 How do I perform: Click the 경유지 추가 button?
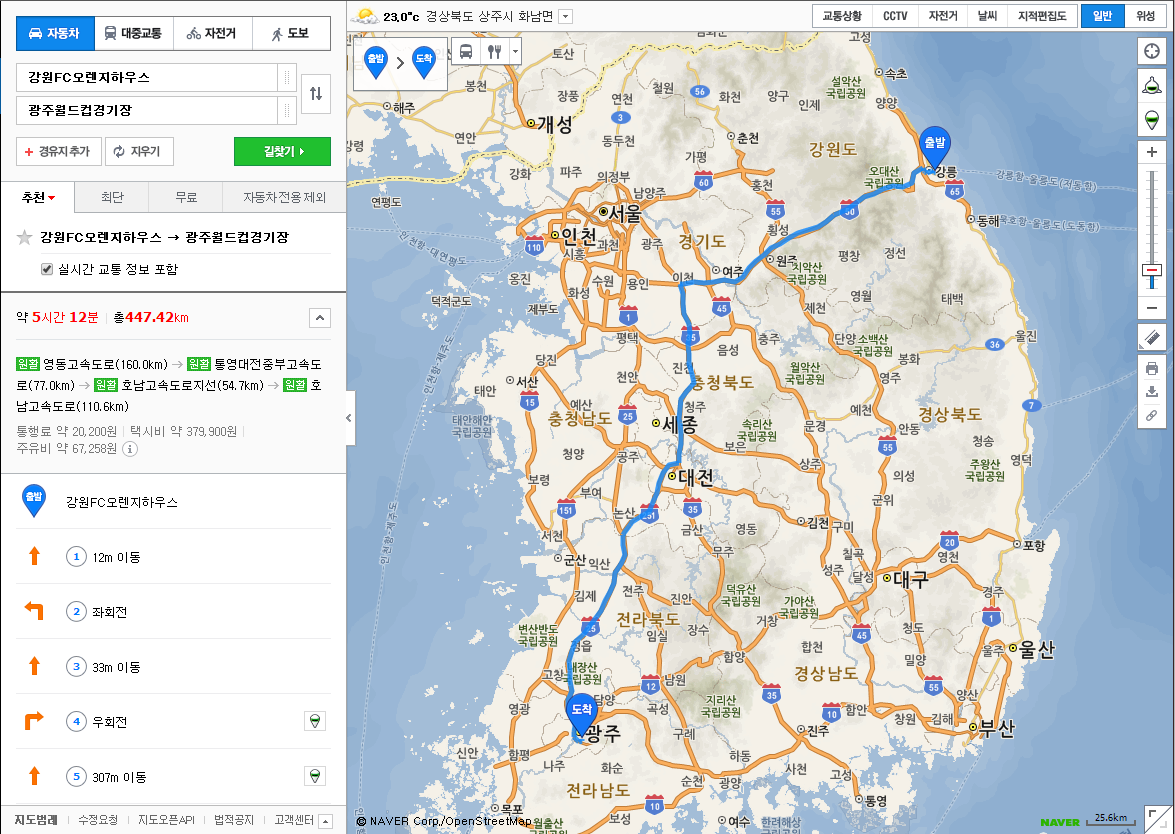(x=58, y=151)
